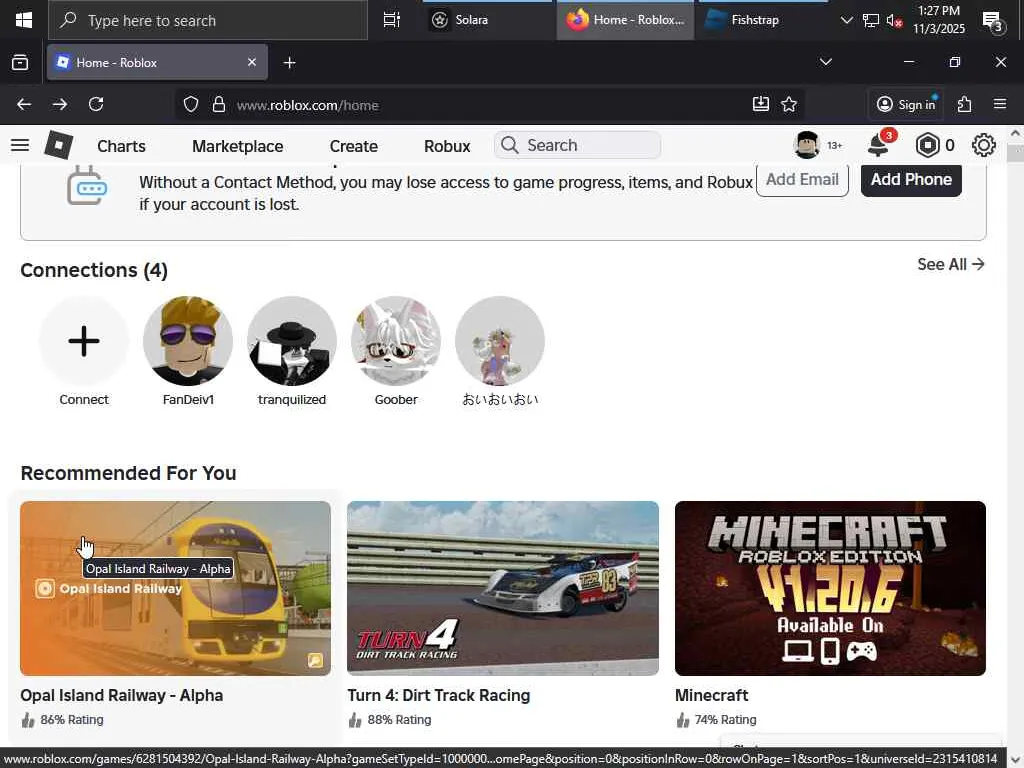This screenshot has width=1024, height=768.
Task: Open the user avatar profile icon
Action: tap(807, 145)
